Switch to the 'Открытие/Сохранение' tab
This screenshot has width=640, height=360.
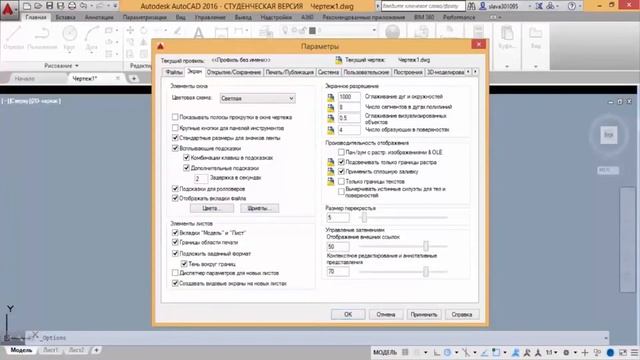click(234, 72)
